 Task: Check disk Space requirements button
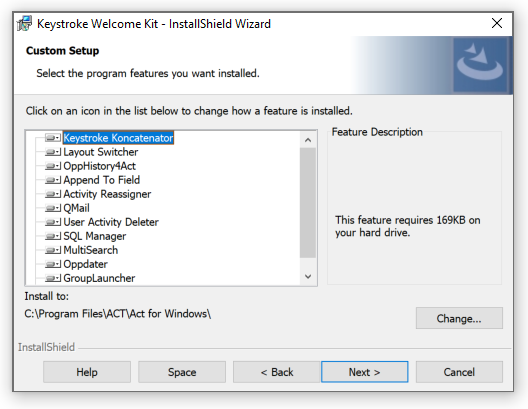point(182,372)
